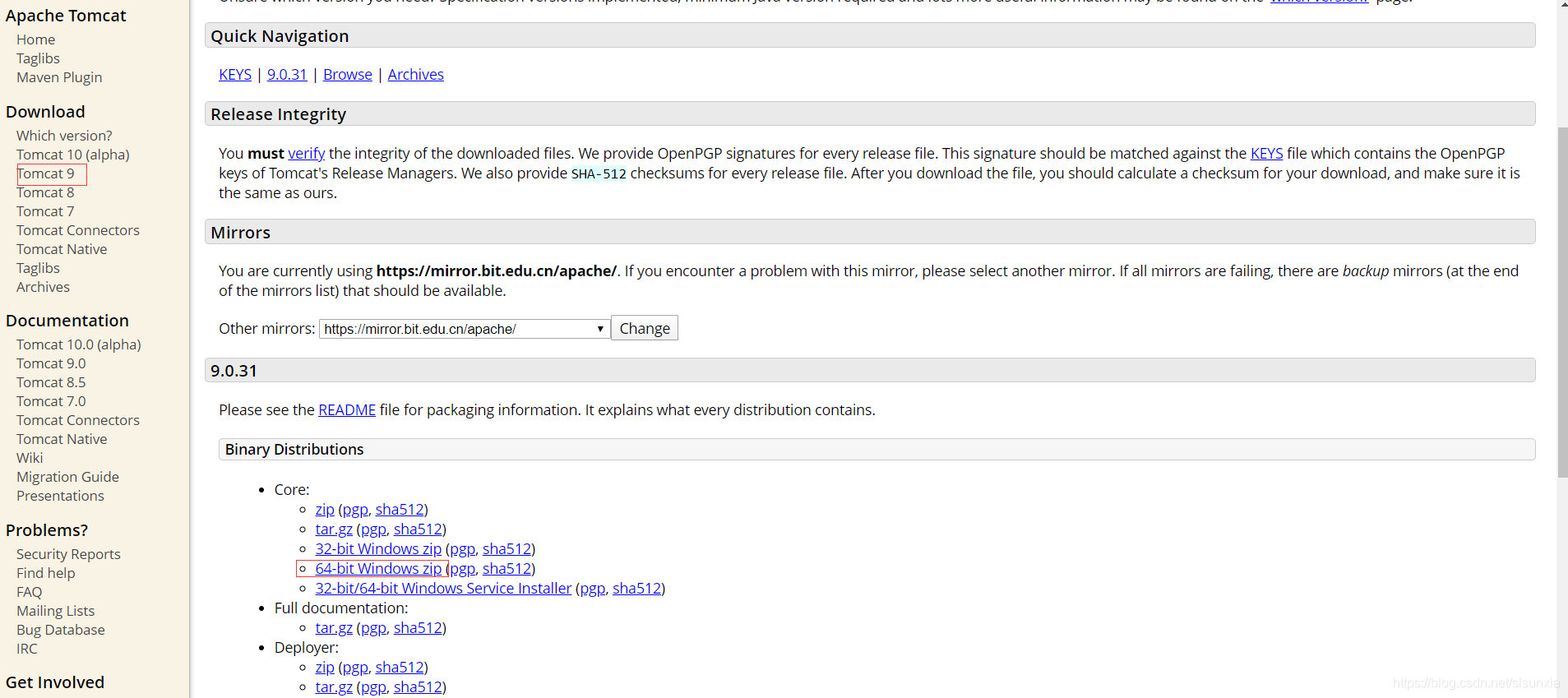Viewport: 1568px width, 698px height.
Task: Go to Tomcat 10 (alpha) download
Action: [x=72, y=155]
